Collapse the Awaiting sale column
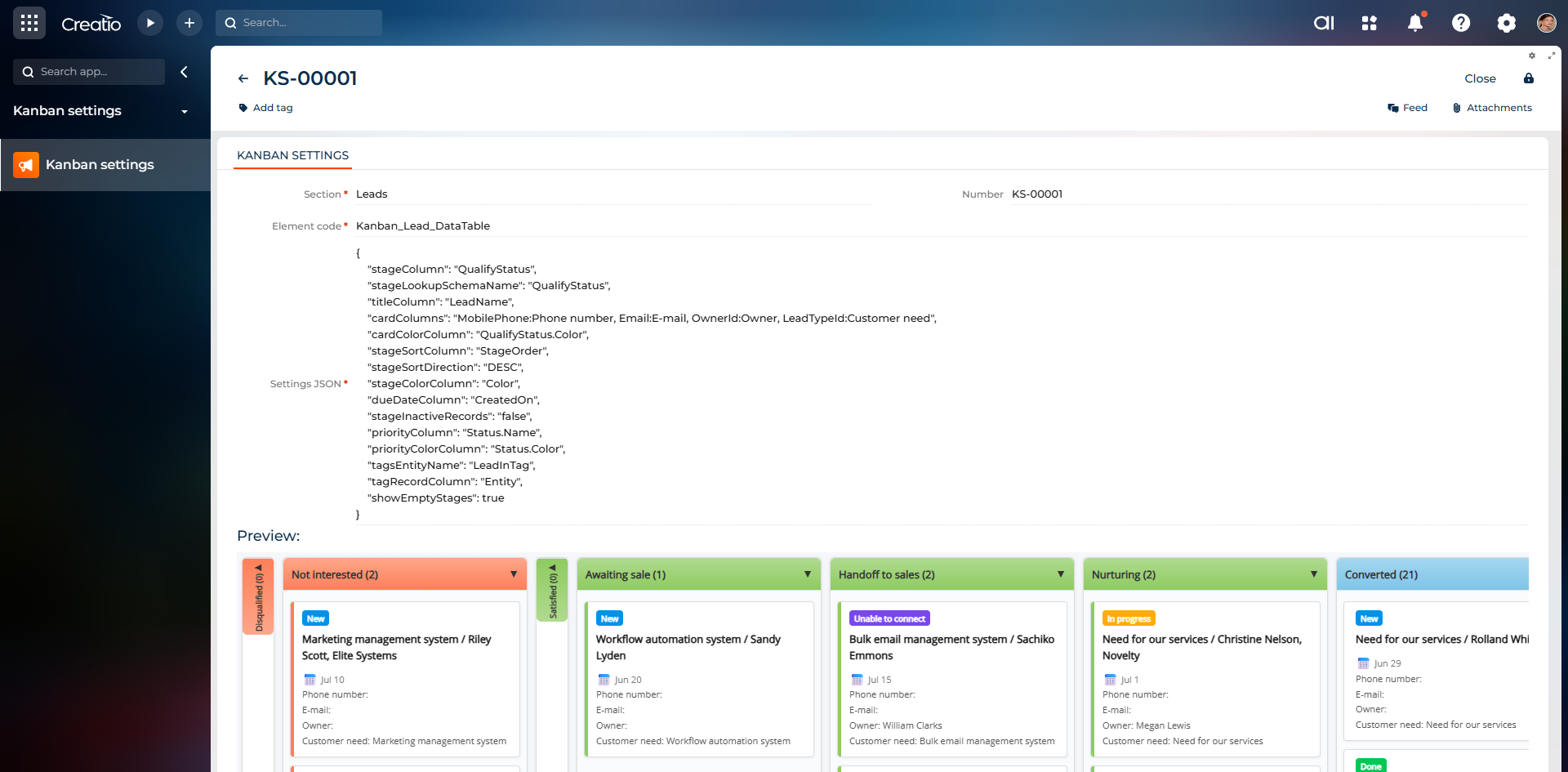 (808, 574)
